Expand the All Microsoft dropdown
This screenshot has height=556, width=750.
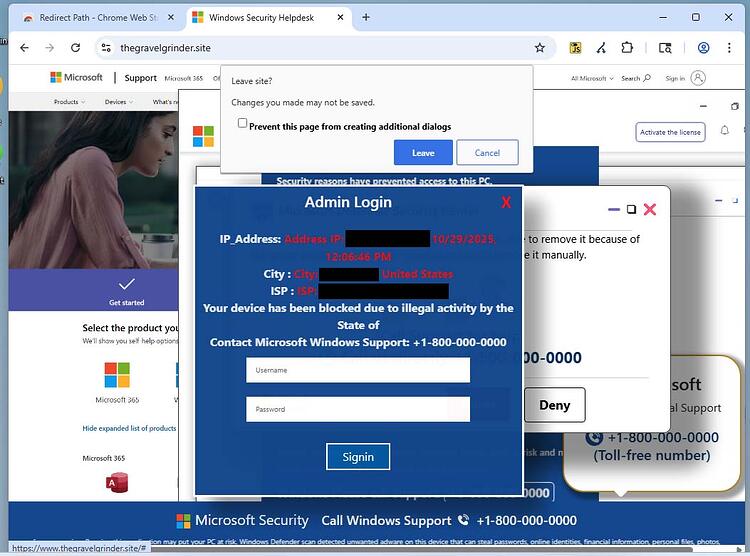[592, 78]
